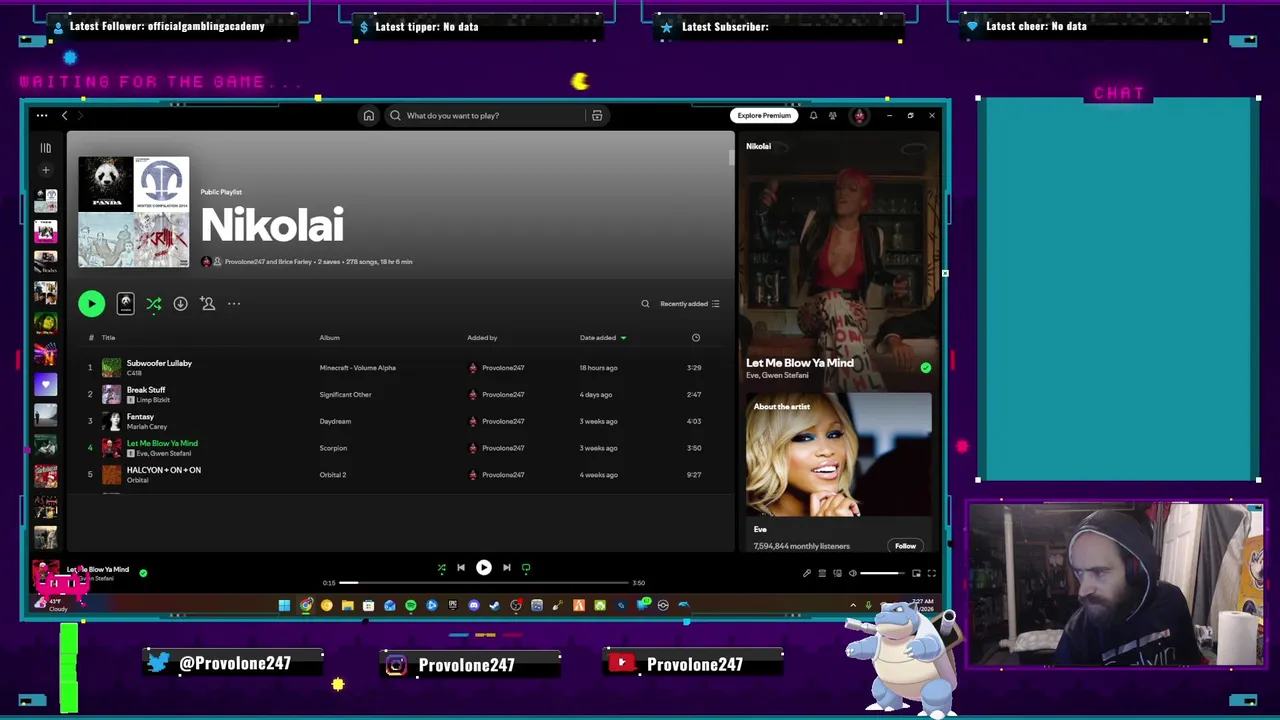Screen dimensions: 1280x720
Task: Toggle shuffle in the playlist header
Action: 154,304
